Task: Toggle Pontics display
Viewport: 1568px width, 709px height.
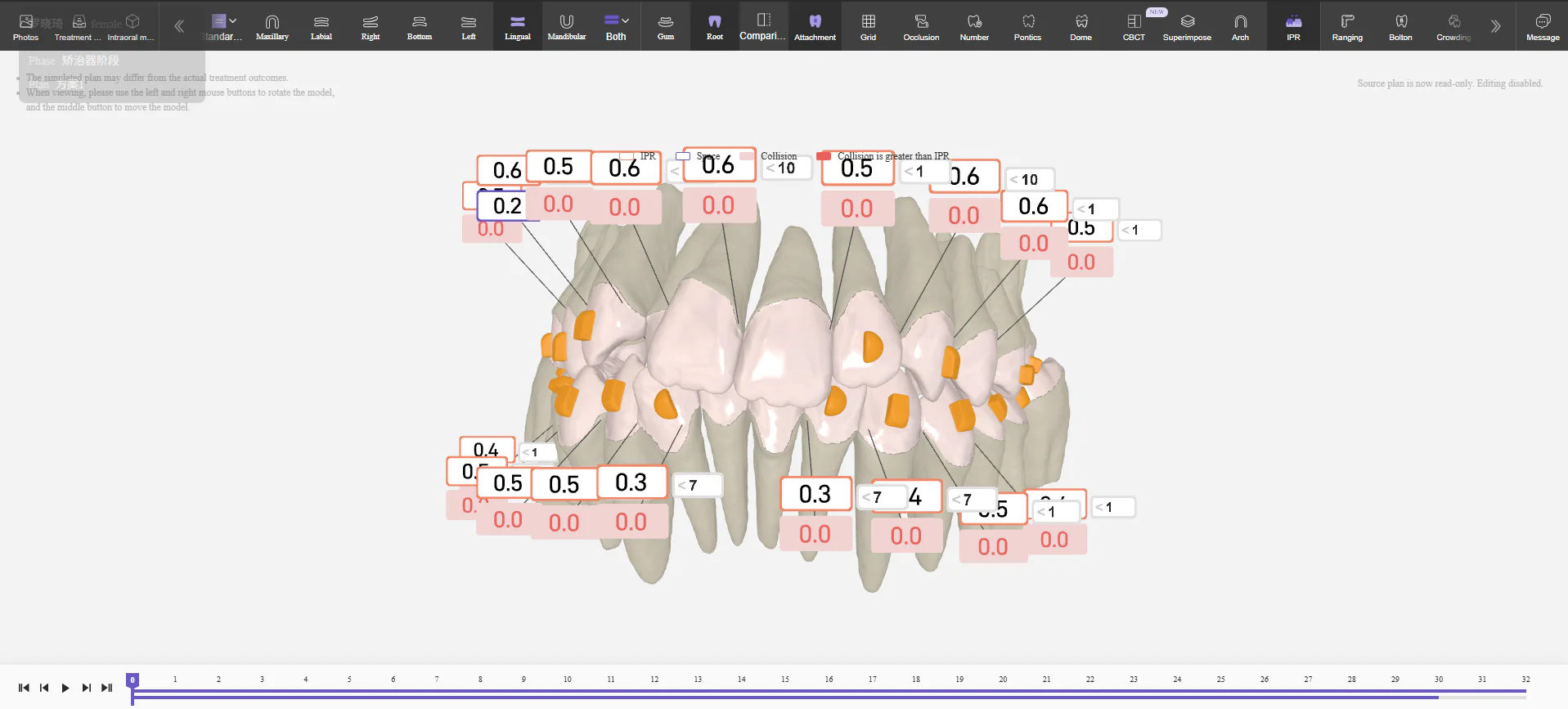Action: (x=1028, y=27)
